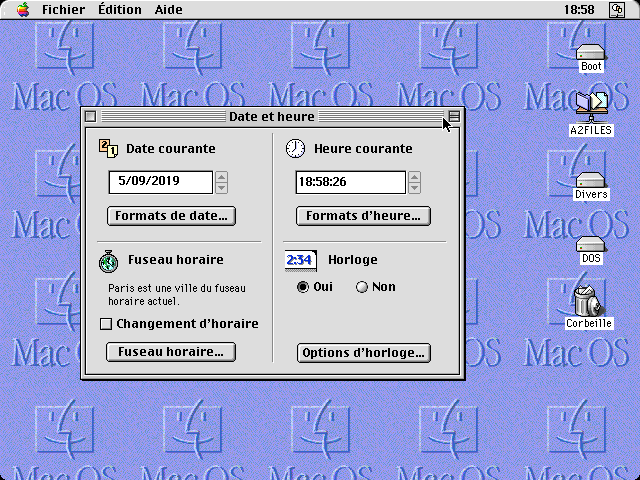The height and width of the screenshot is (480, 640).
Task: Open Formats d'heure dialog
Action: point(363,216)
